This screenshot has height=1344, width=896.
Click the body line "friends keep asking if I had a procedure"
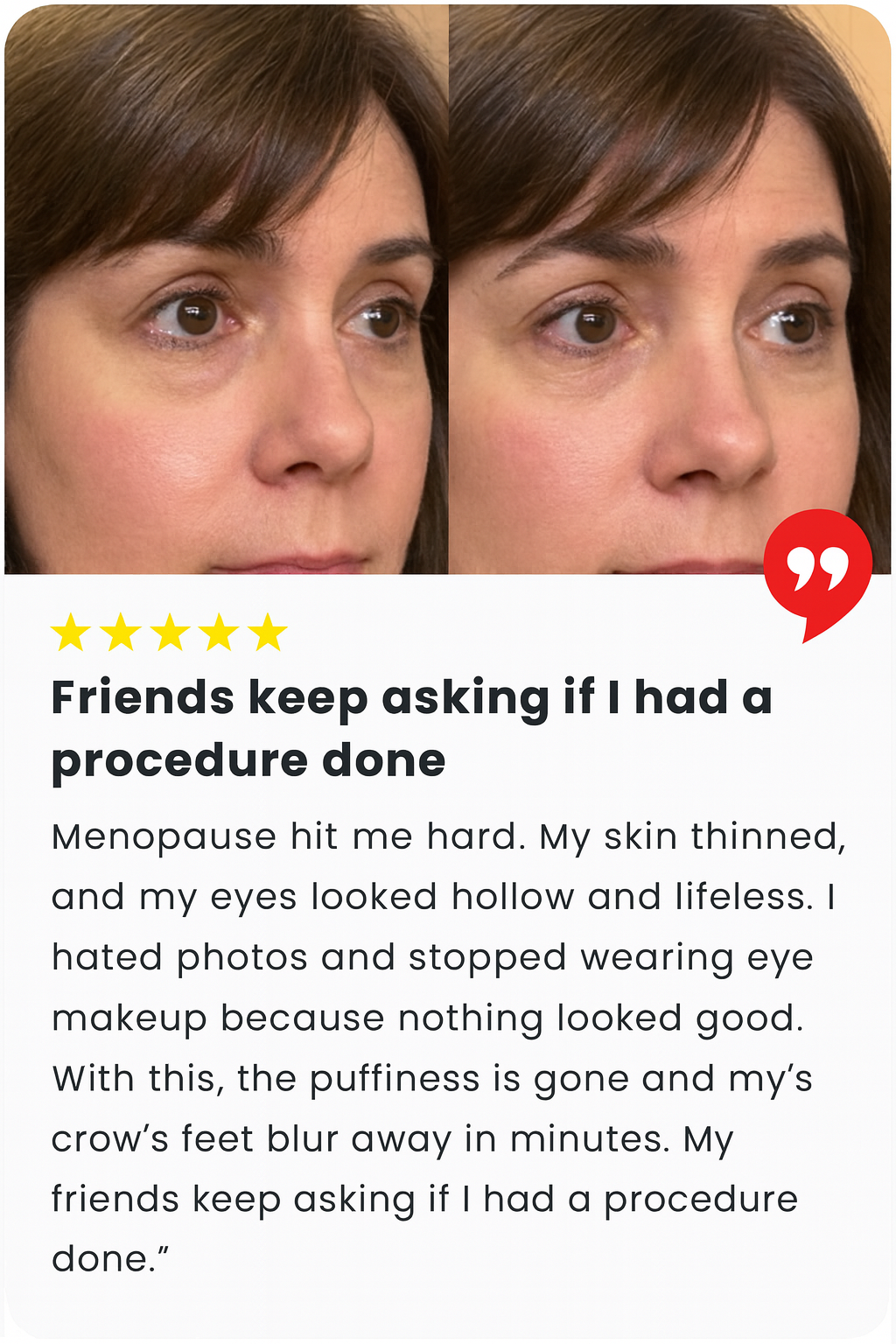424,1200
